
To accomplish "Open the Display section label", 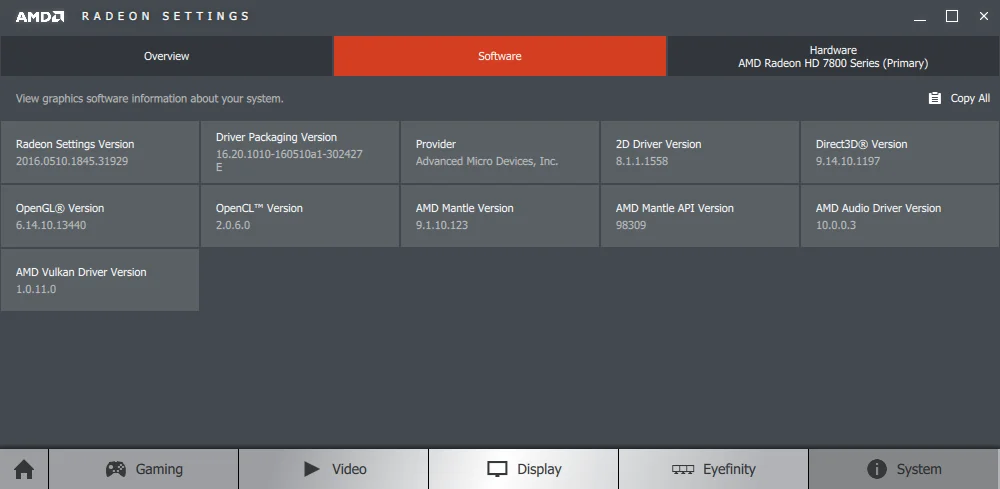I will click(540, 469).
